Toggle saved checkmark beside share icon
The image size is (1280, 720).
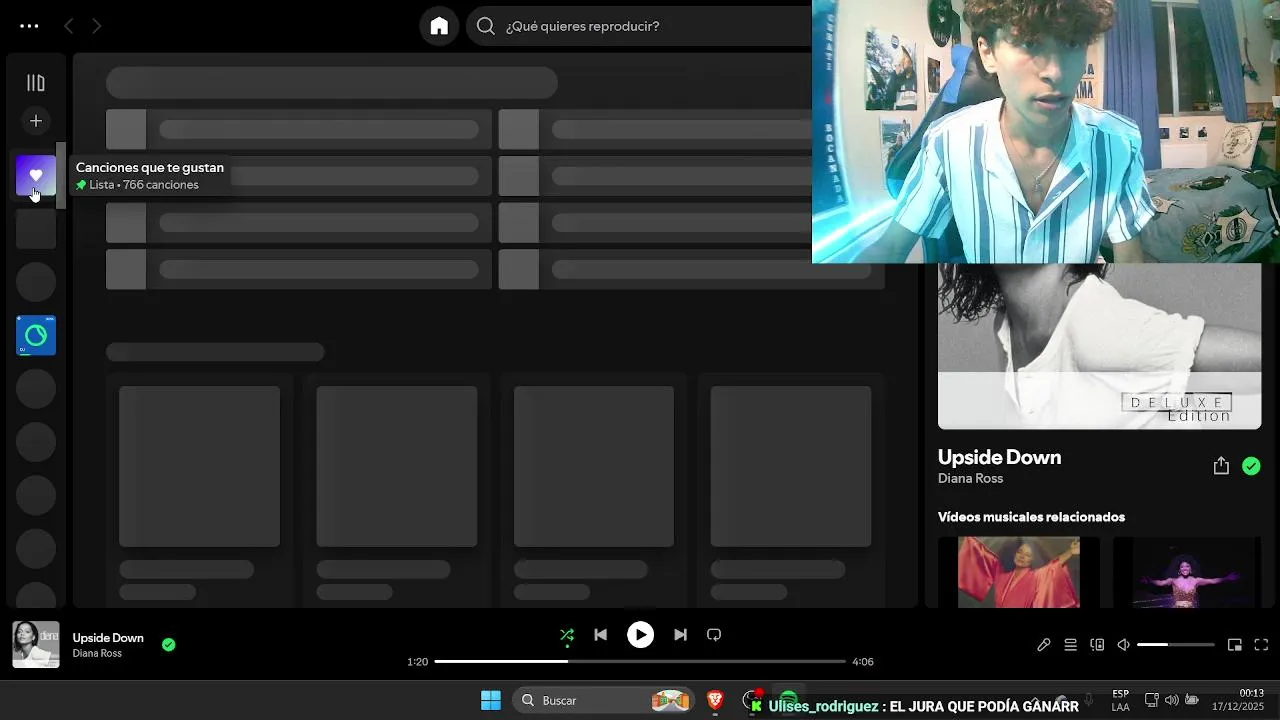point(1251,466)
